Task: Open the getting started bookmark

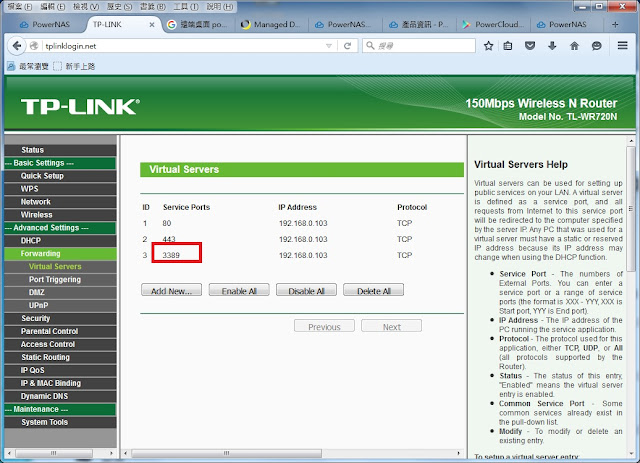Action: [x=75, y=66]
